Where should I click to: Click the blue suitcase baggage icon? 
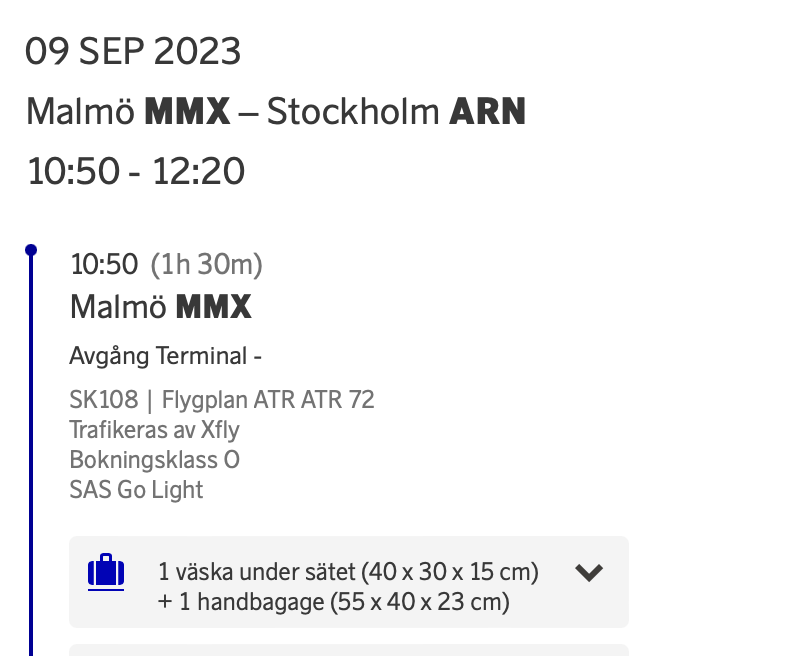106,573
